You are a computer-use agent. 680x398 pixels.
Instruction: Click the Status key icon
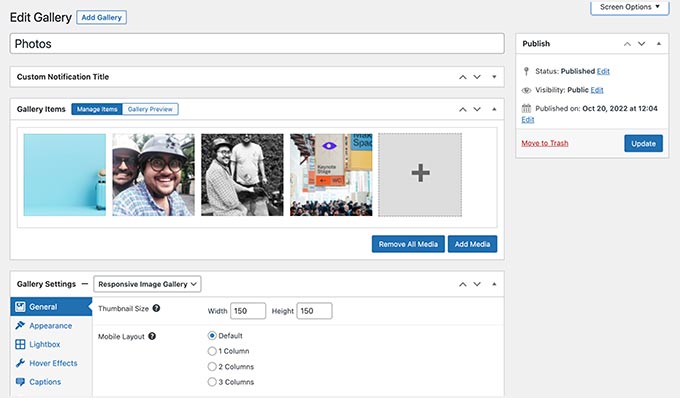click(526, 71)
